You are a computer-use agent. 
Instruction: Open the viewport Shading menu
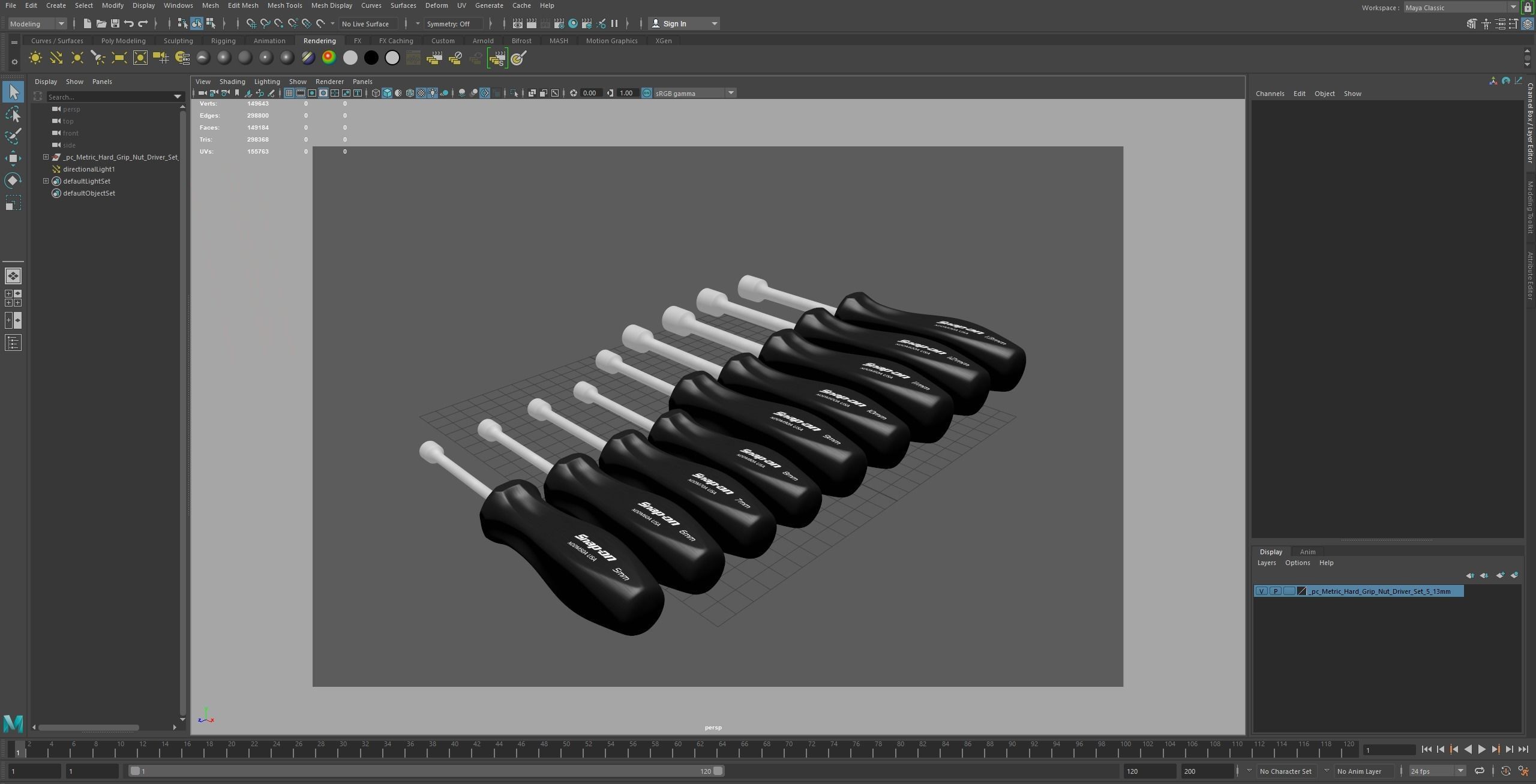(x=232, y=82)
